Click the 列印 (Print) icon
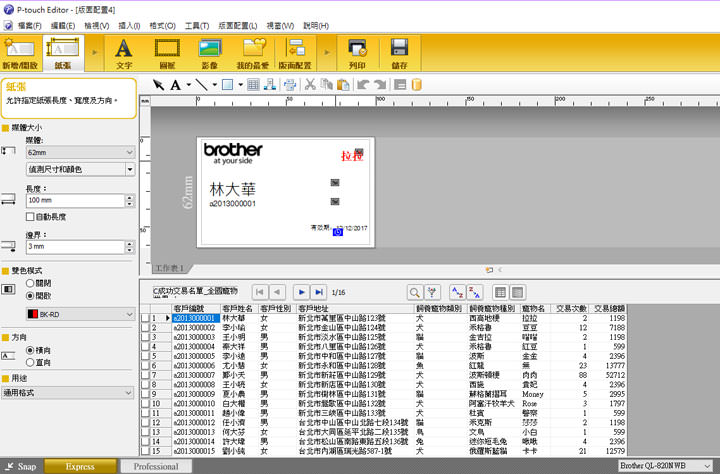 tap(357, 52)
